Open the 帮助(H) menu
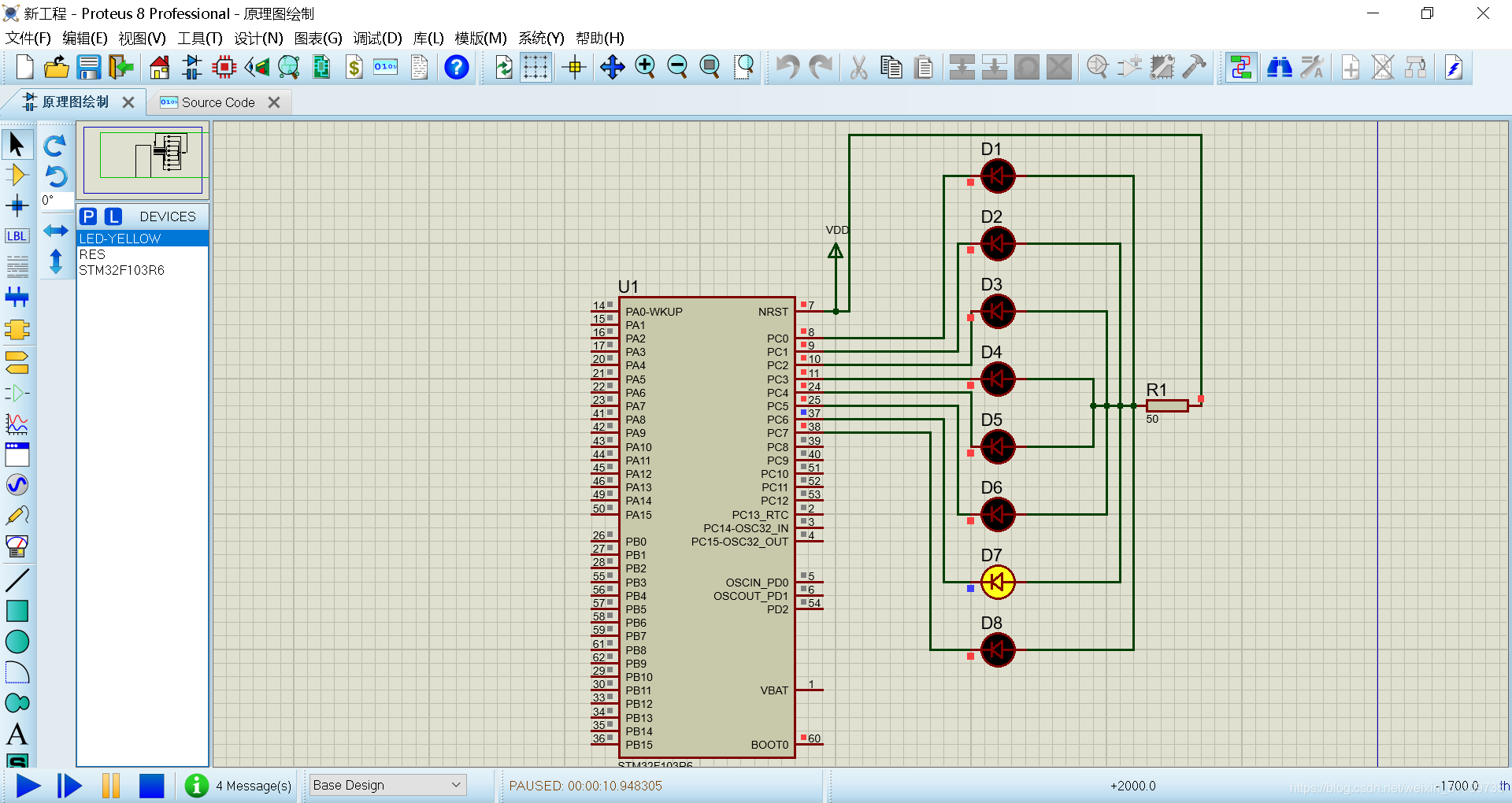The height and width of the screenshot is (803, 1512). coord(600,38)
